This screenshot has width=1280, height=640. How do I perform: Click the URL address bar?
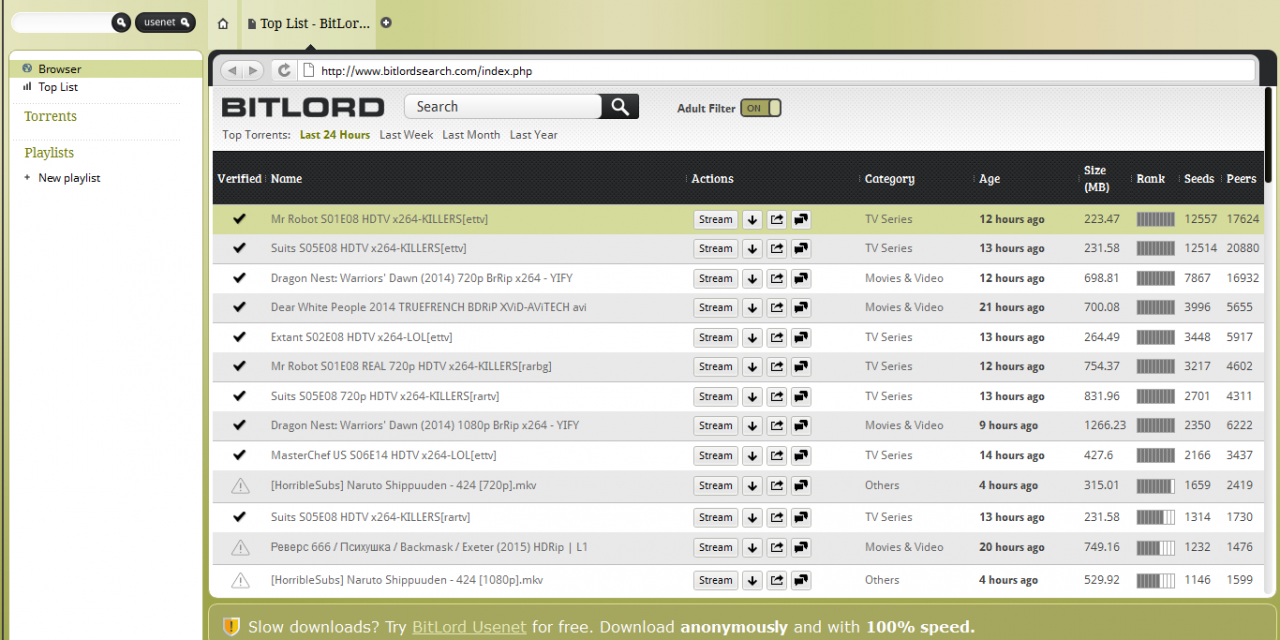[778, 71]
